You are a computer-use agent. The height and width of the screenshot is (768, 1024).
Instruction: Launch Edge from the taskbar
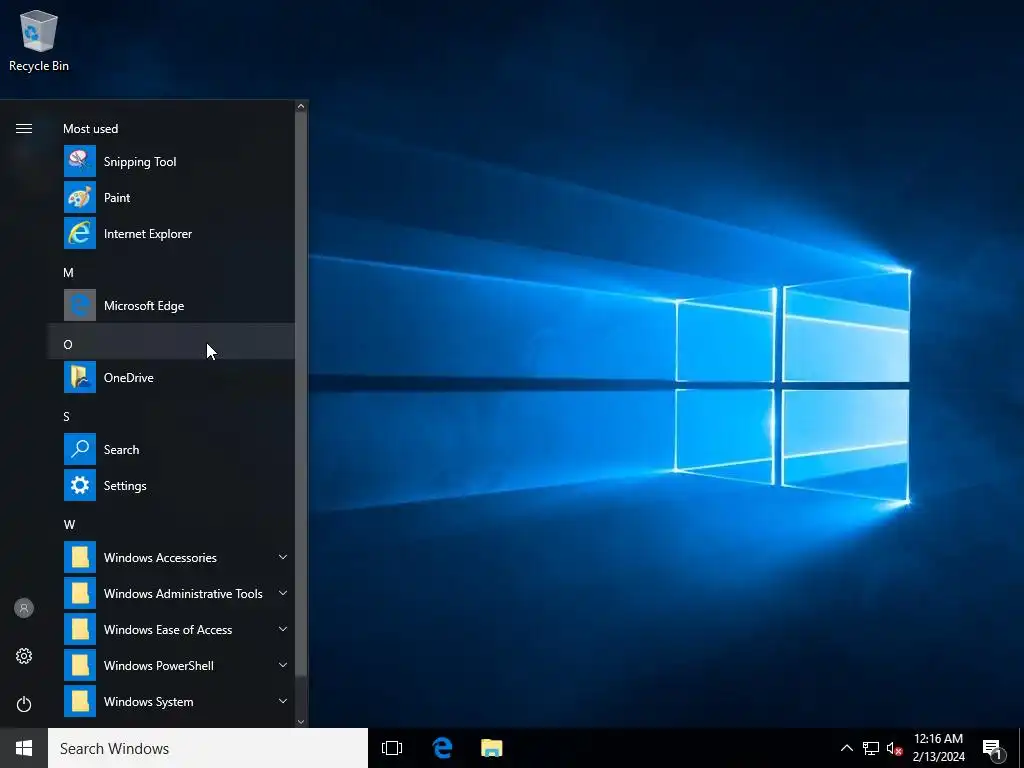tap(442, 748)
